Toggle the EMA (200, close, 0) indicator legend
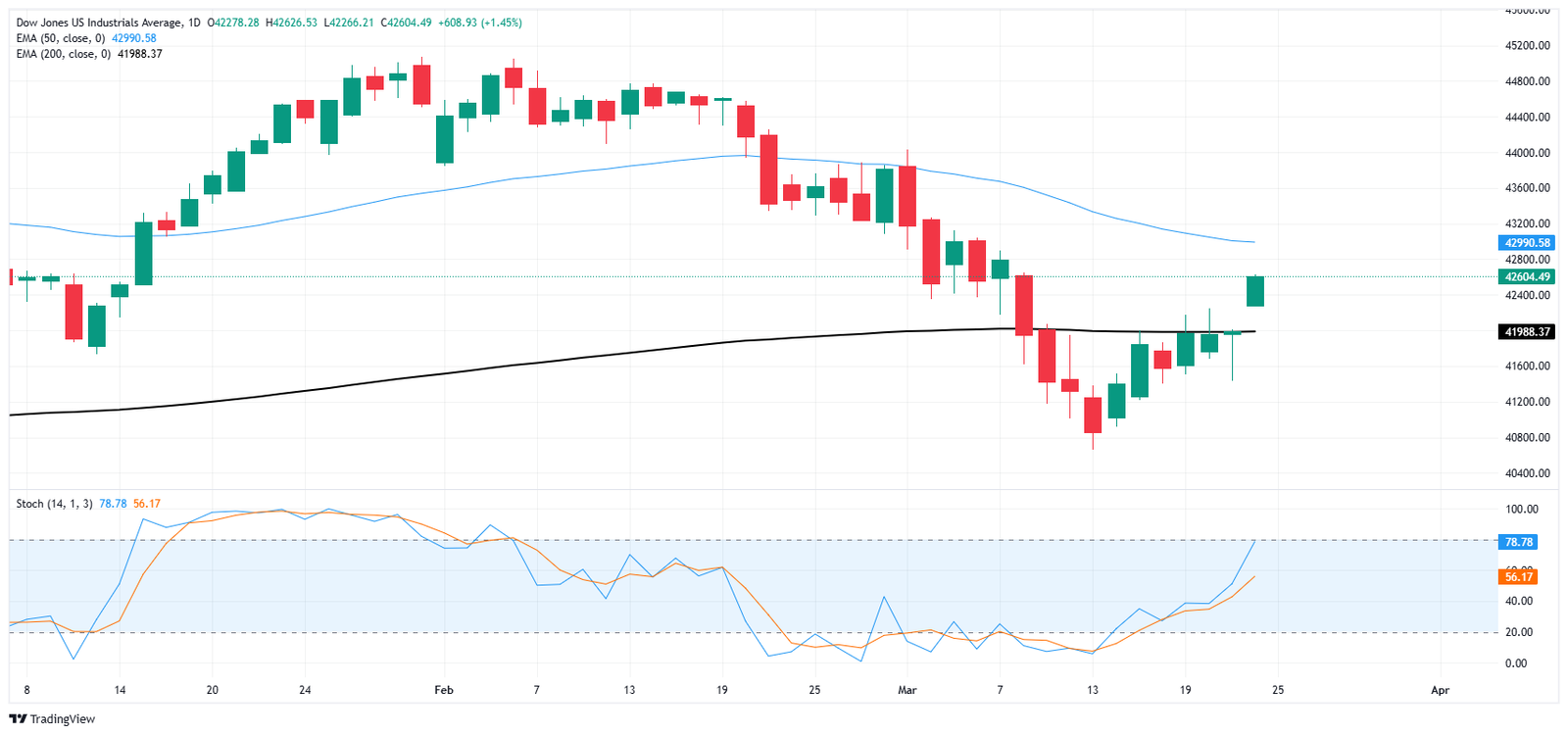1568x735 pixels. click(65, 54)
